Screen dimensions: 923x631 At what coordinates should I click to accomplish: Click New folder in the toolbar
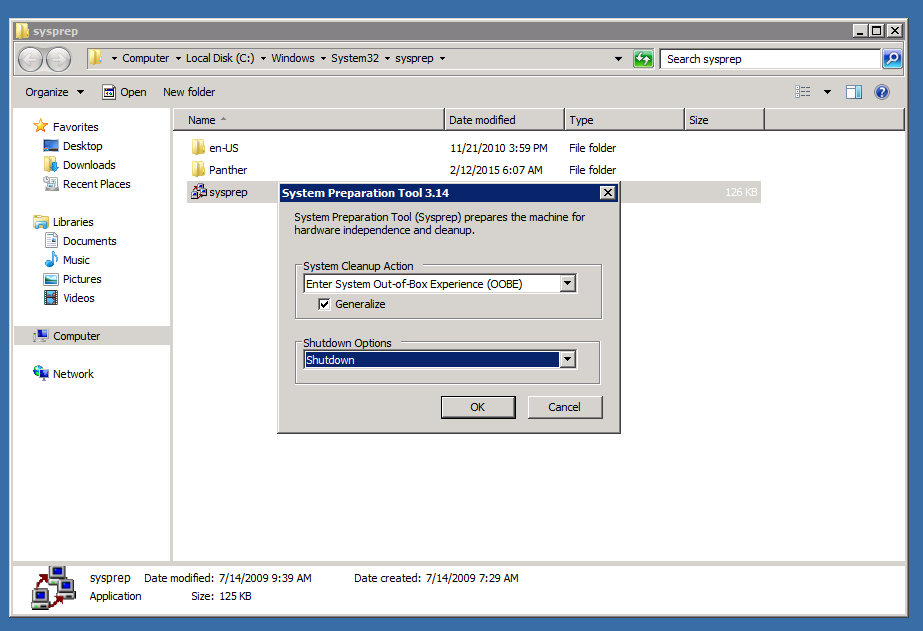(189, 92)
